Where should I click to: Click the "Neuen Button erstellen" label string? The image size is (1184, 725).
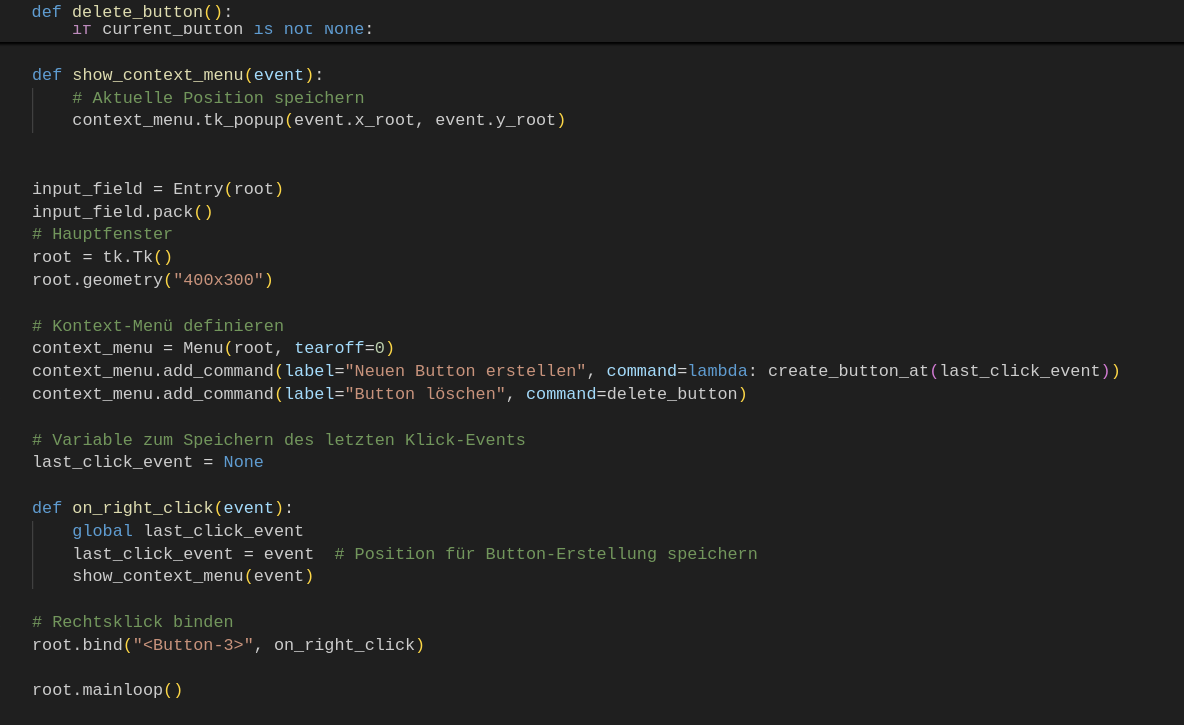click(462, 371)
